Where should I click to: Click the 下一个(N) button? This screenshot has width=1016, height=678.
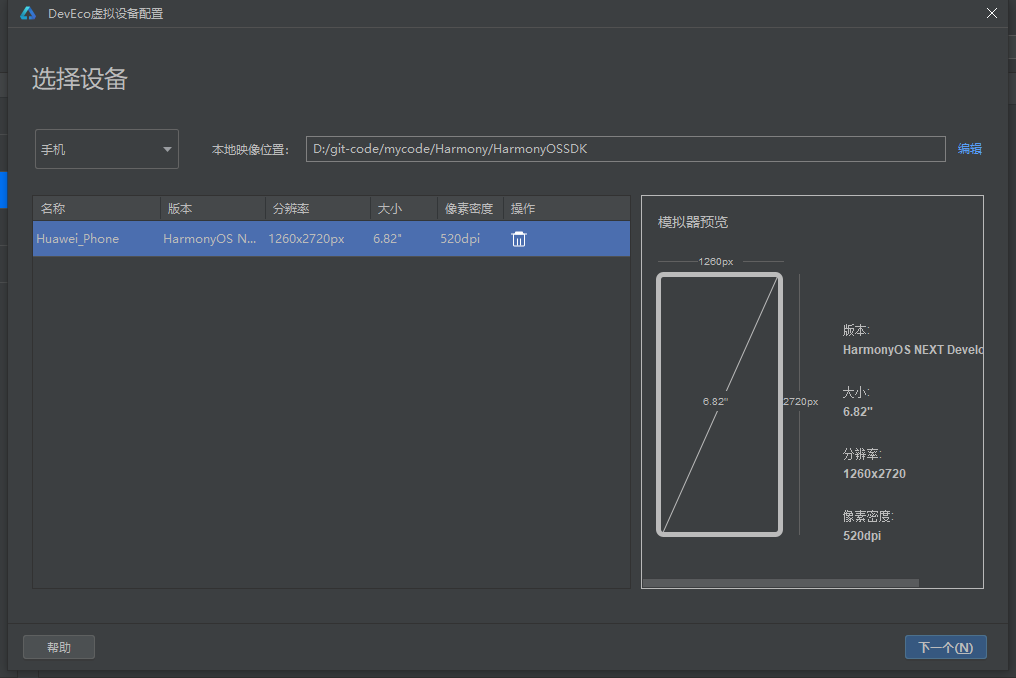pos(945,647)
